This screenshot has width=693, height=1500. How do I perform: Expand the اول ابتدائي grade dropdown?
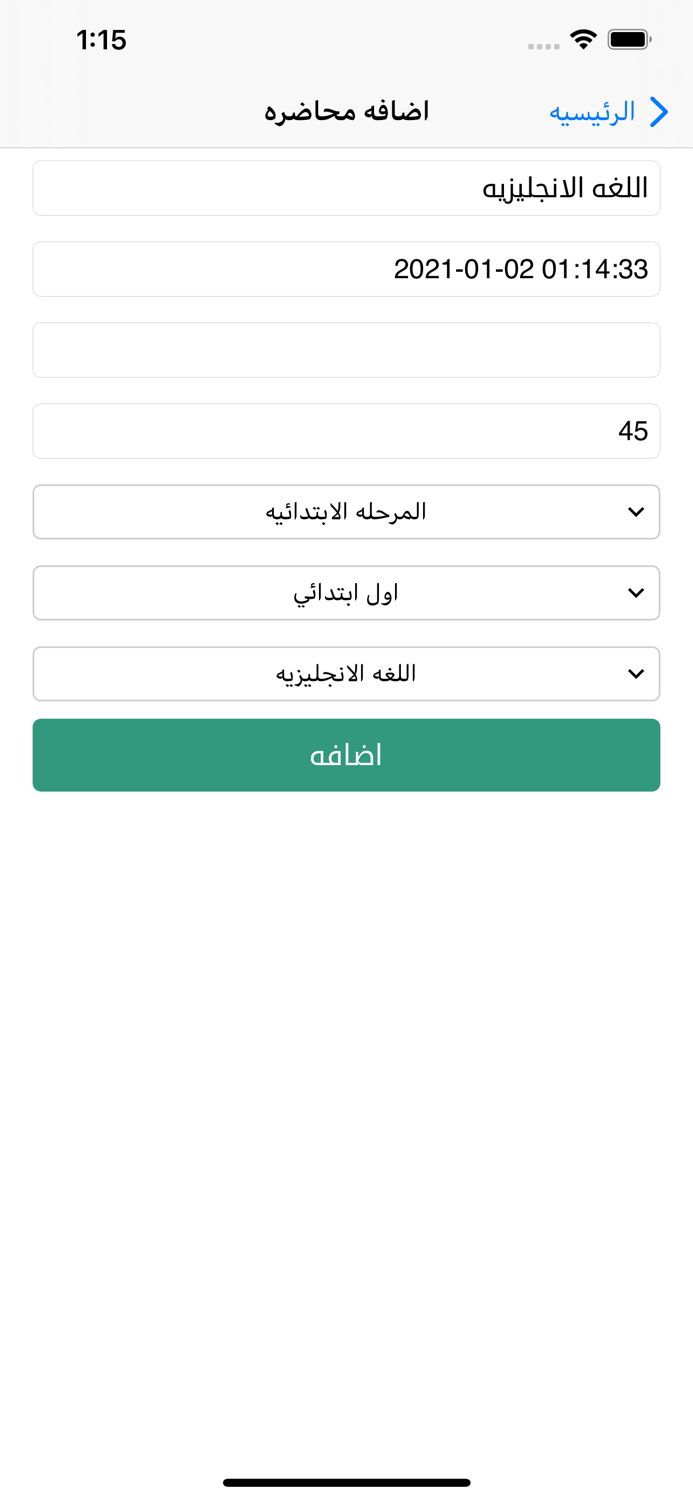346,593
